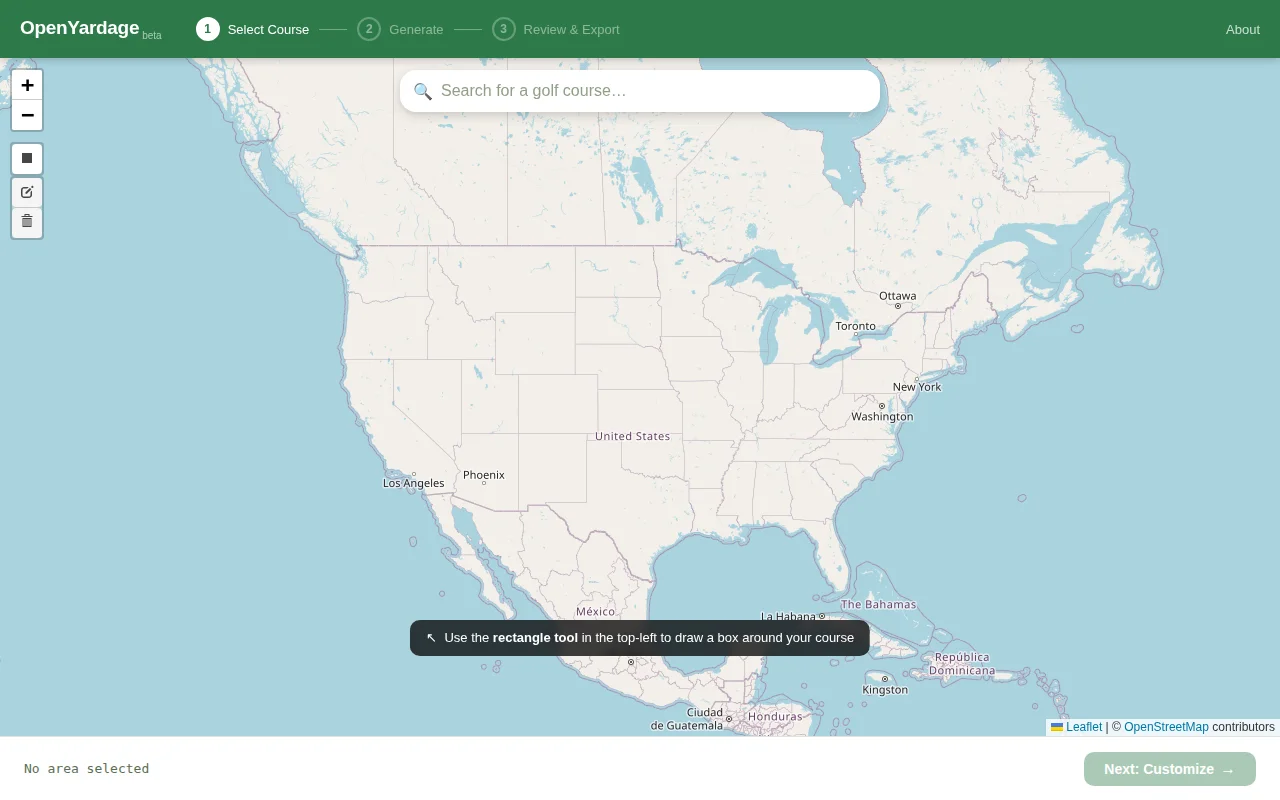This screenshot has width=1280, height=800.
Task: Click the New York map label
Action: tap(917, 387)
